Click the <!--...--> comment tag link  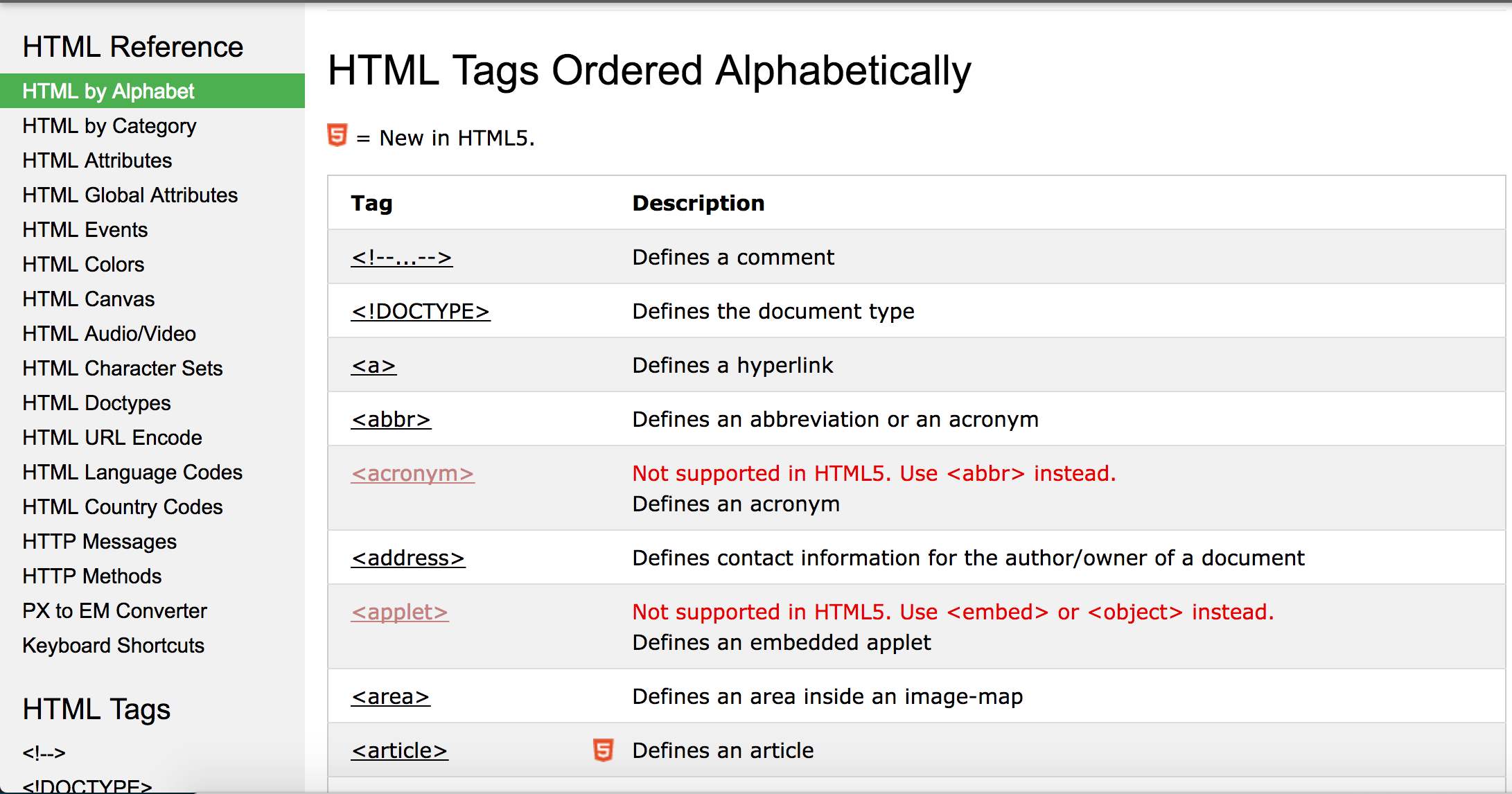(x=401, y=258)
